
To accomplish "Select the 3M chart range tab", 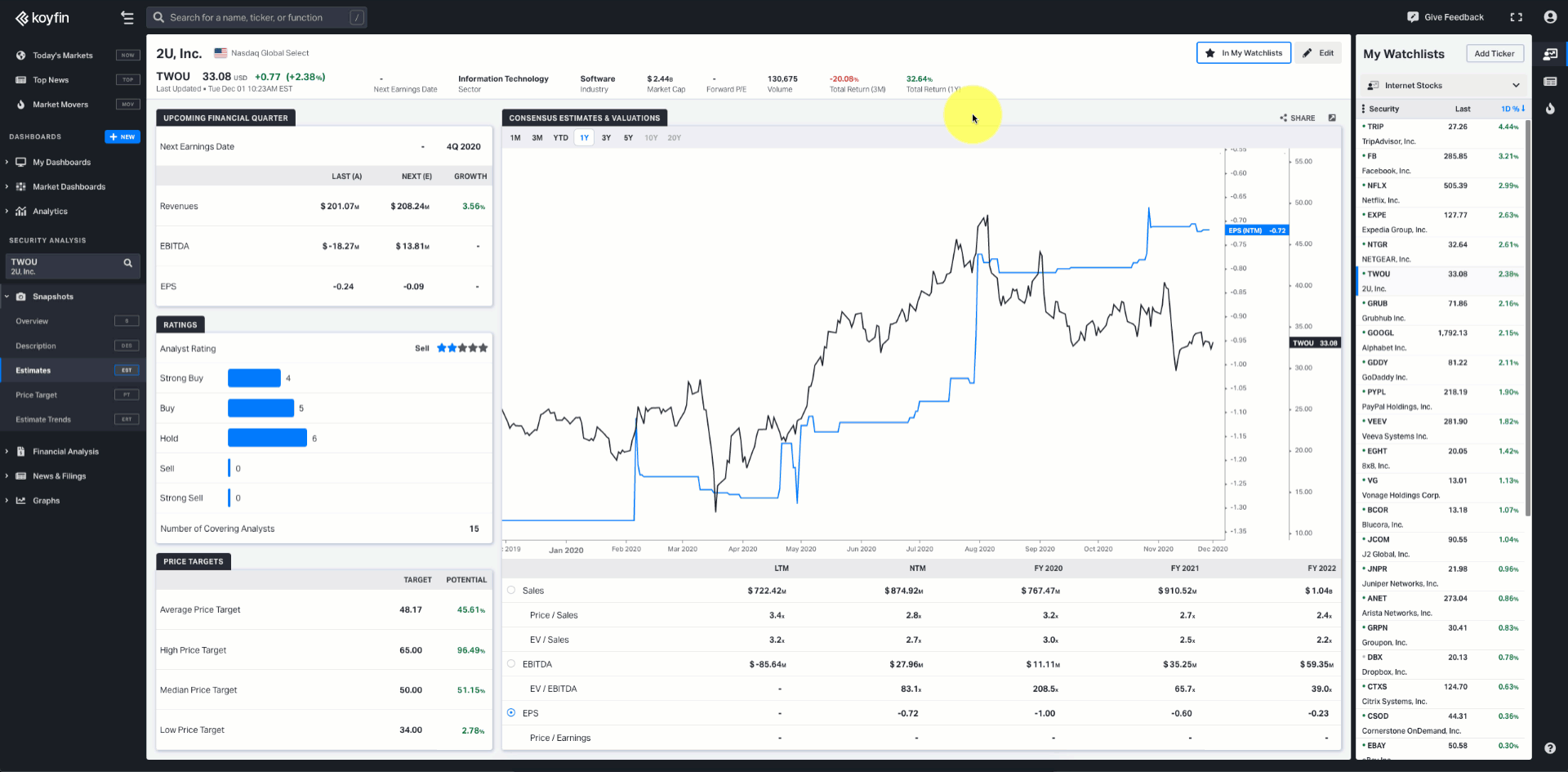I will pyautogui.click(x=537, y=138).
